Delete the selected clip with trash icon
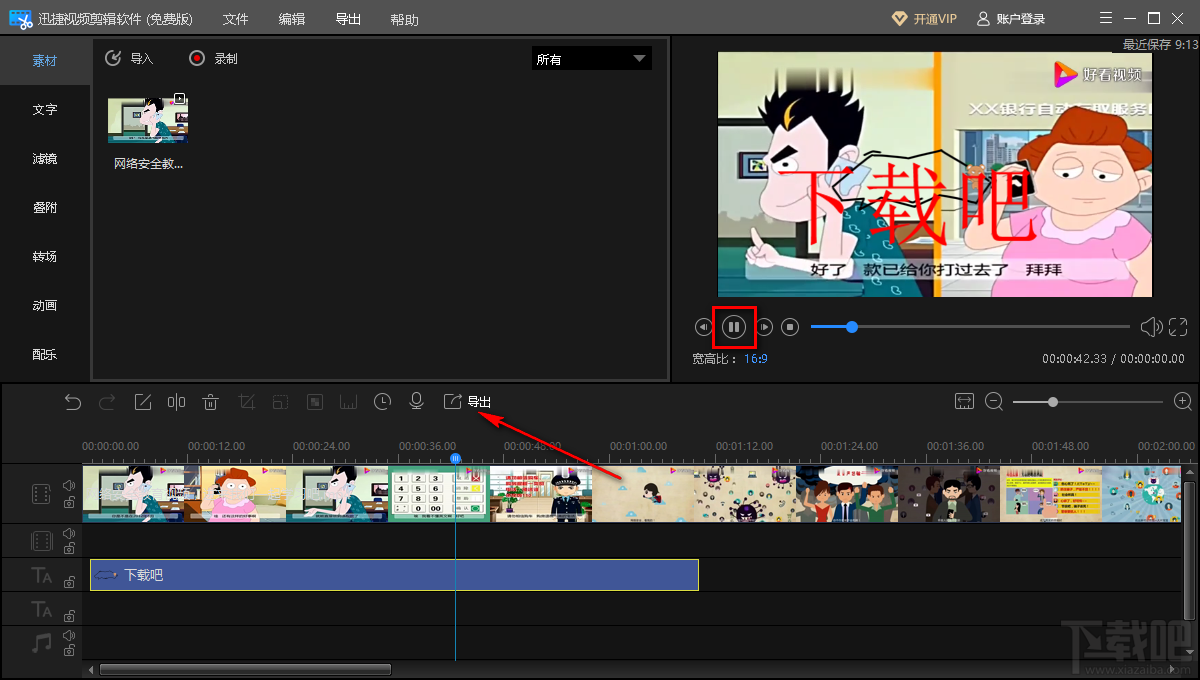 tap(211, 402)
